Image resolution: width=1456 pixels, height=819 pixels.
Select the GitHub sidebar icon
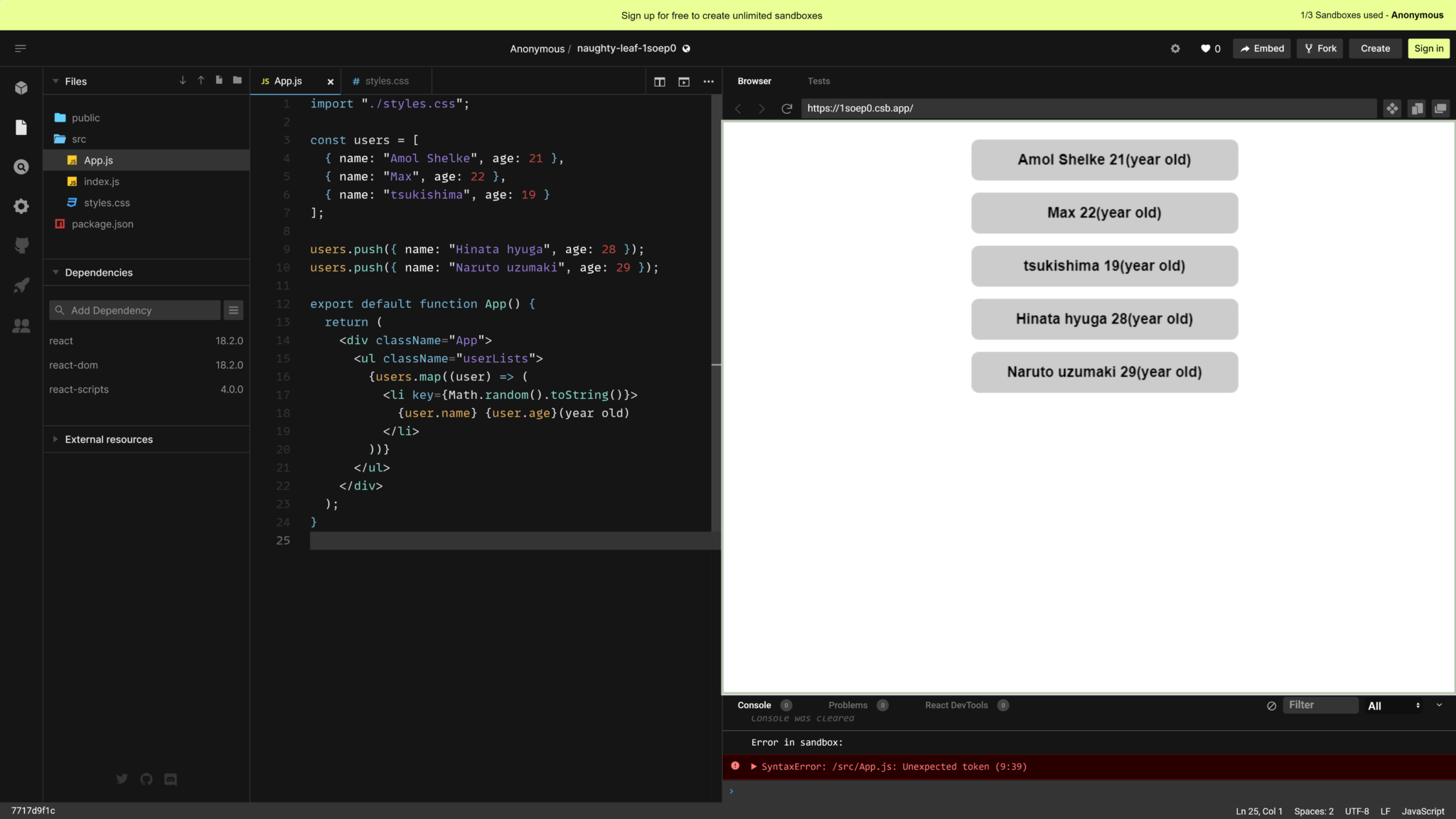[21, 245]
